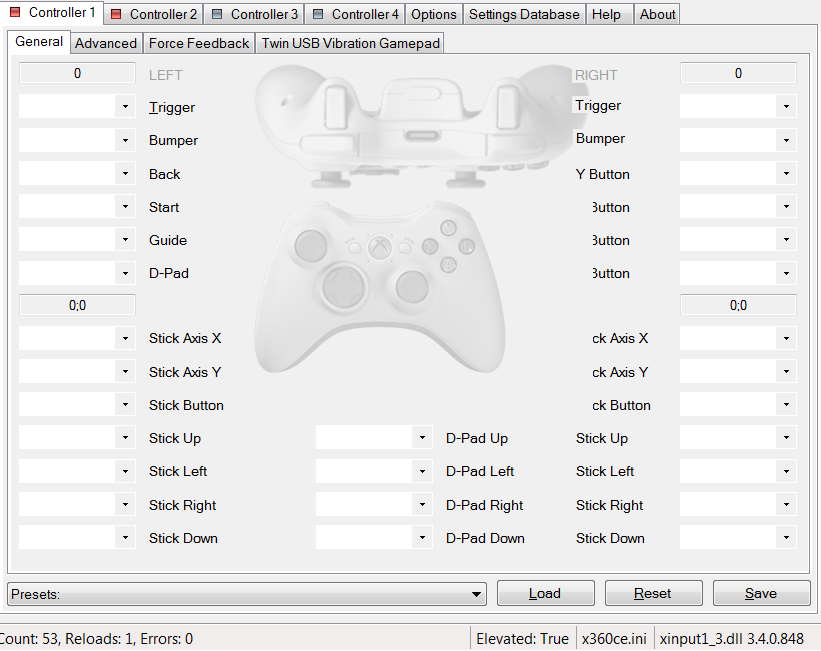Switch to the Advanced sub-tab

[105, 43]
